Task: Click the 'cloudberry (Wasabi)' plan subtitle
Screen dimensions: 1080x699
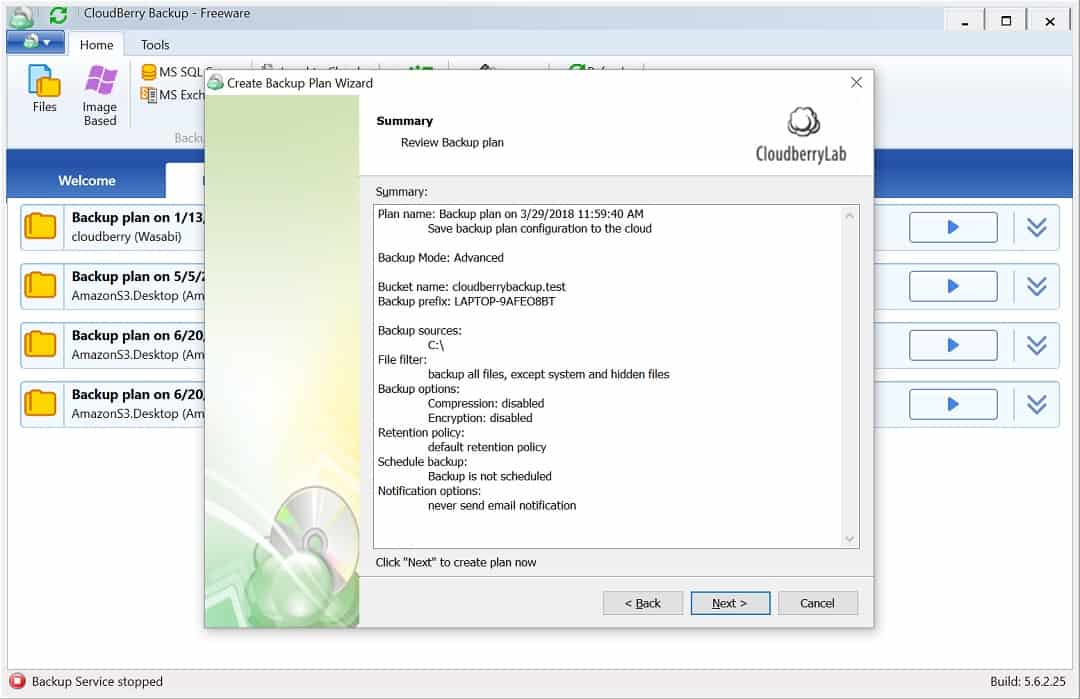Action: pos(127,237)
